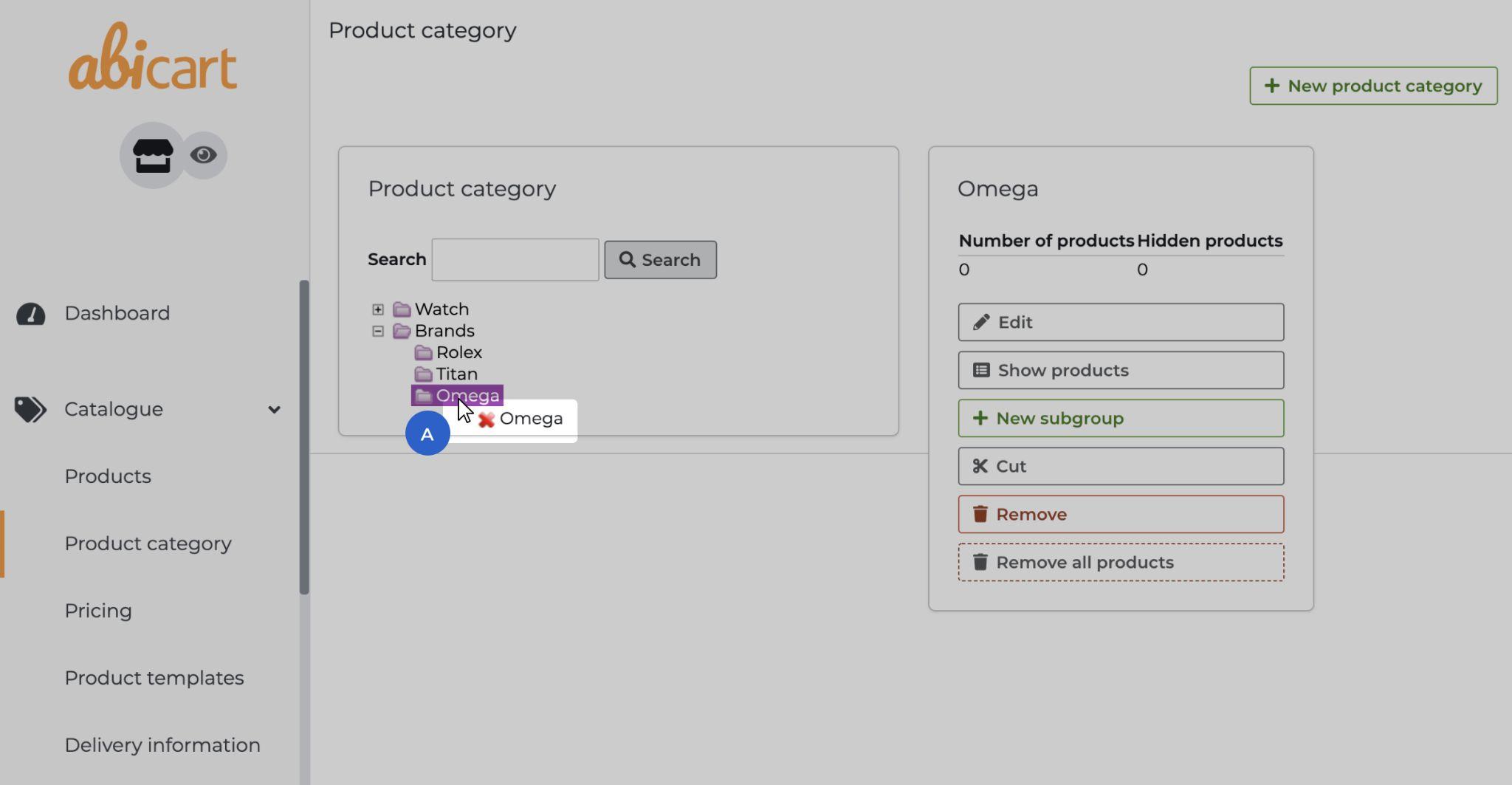The height and width of the screenshot is (785, 1512).
Task: Collapse the Brands category node
Action: (x=378, y=332)
